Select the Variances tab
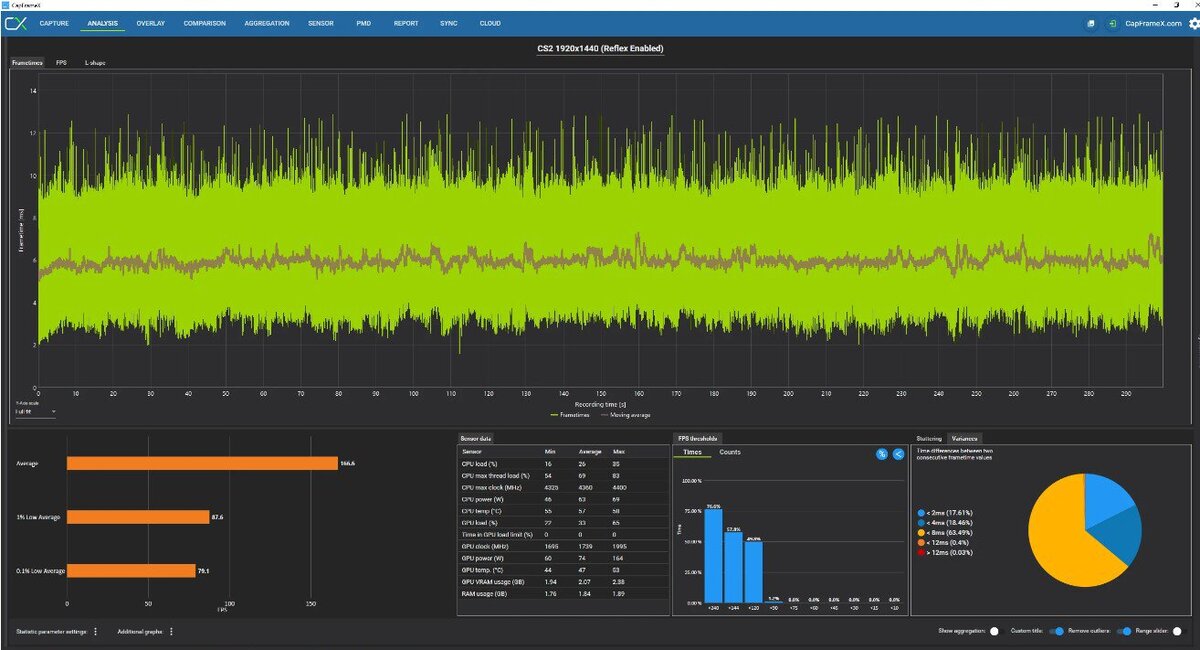1200x650 pixels. [965, 438]
